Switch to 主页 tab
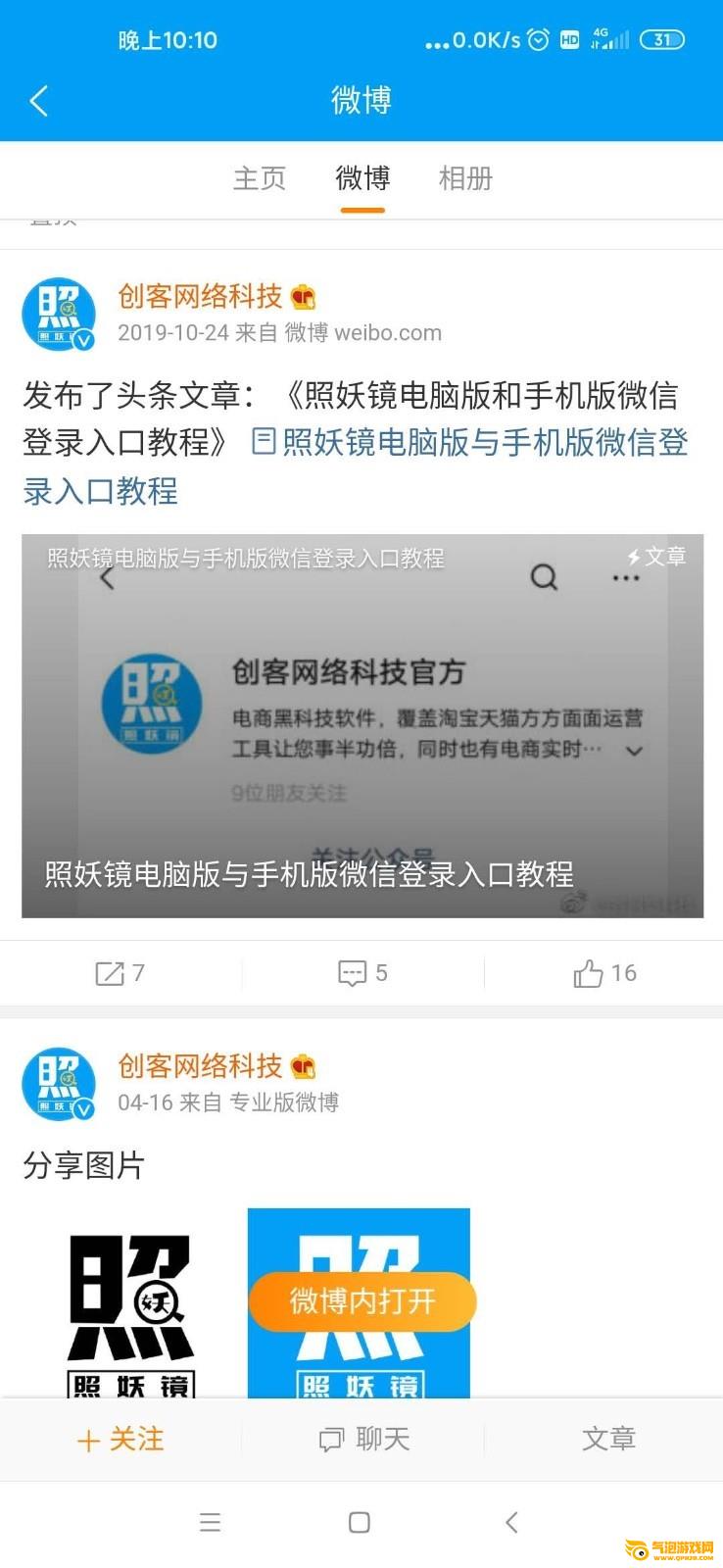 [260, 178]
